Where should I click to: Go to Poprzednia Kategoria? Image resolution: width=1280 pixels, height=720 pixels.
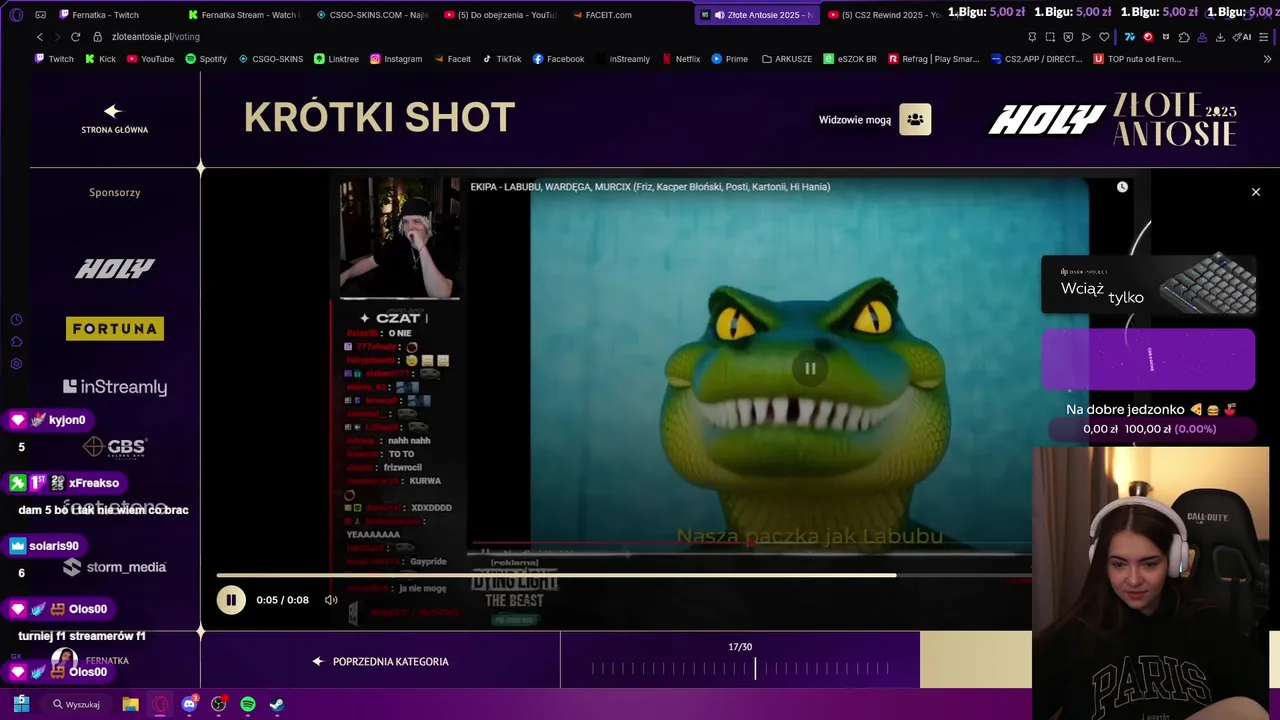[x=380, y=661]
